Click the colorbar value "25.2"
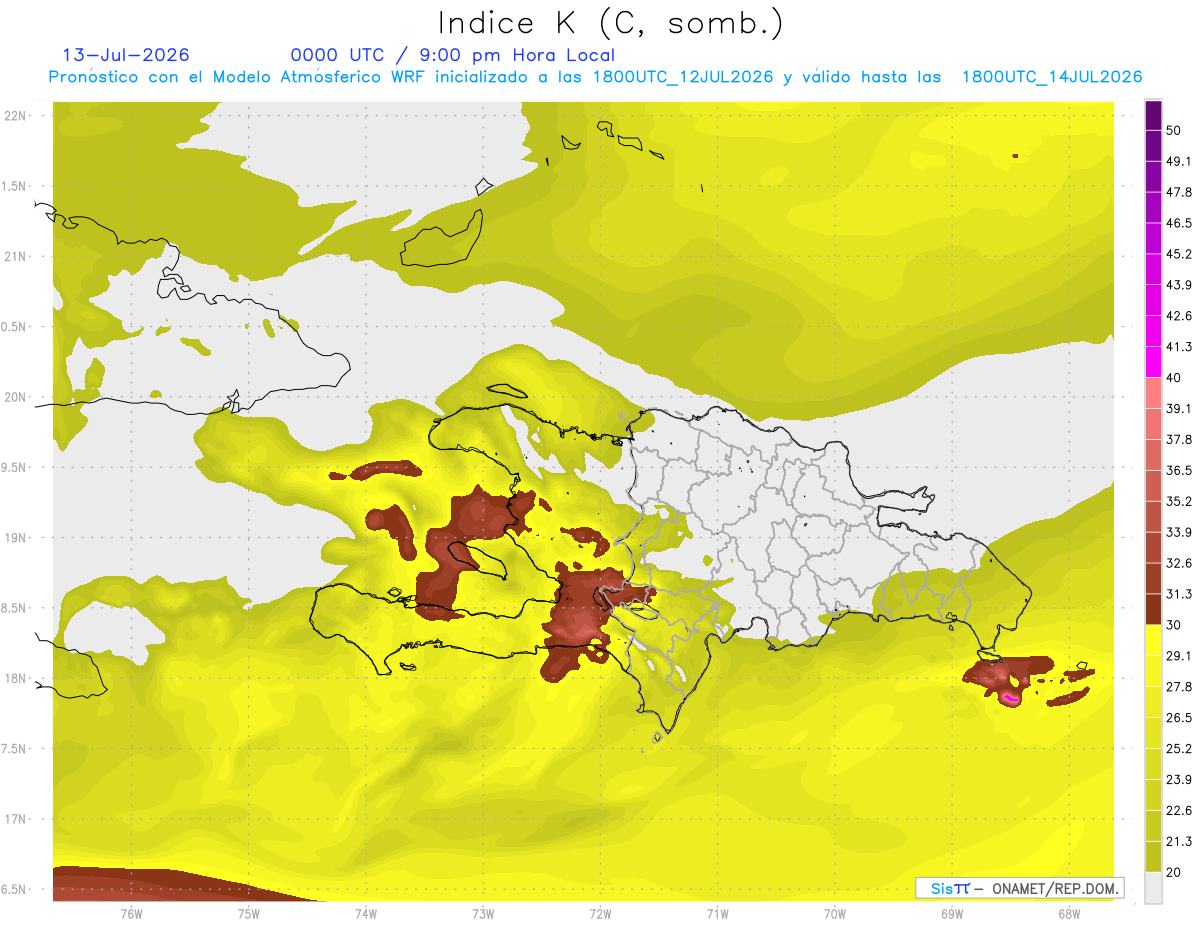This screenshot has height=927, width=1200. coord(1179,748)
